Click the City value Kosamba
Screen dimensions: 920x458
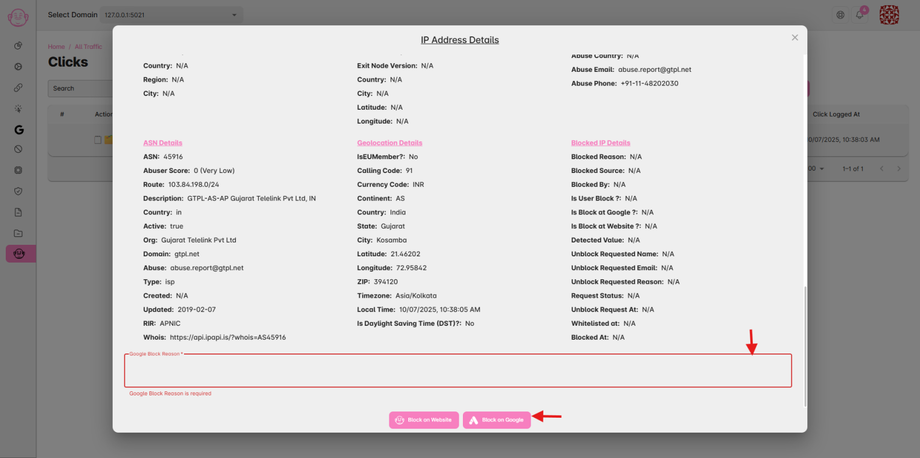point(392,240)
